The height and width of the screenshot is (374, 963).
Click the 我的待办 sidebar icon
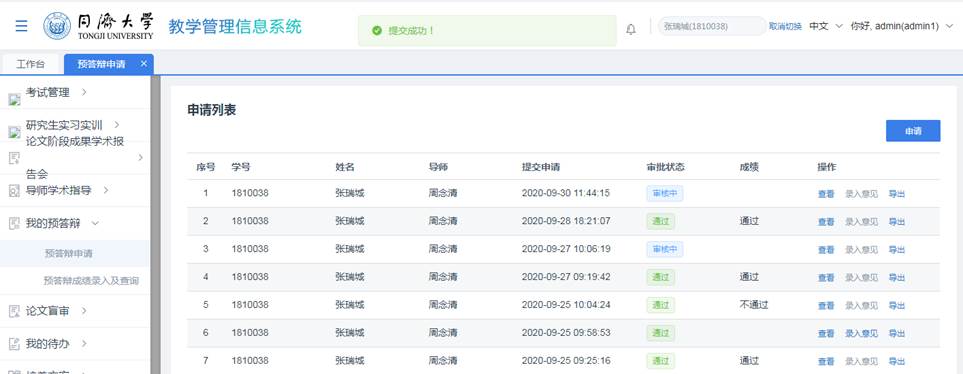click(14, 344)
